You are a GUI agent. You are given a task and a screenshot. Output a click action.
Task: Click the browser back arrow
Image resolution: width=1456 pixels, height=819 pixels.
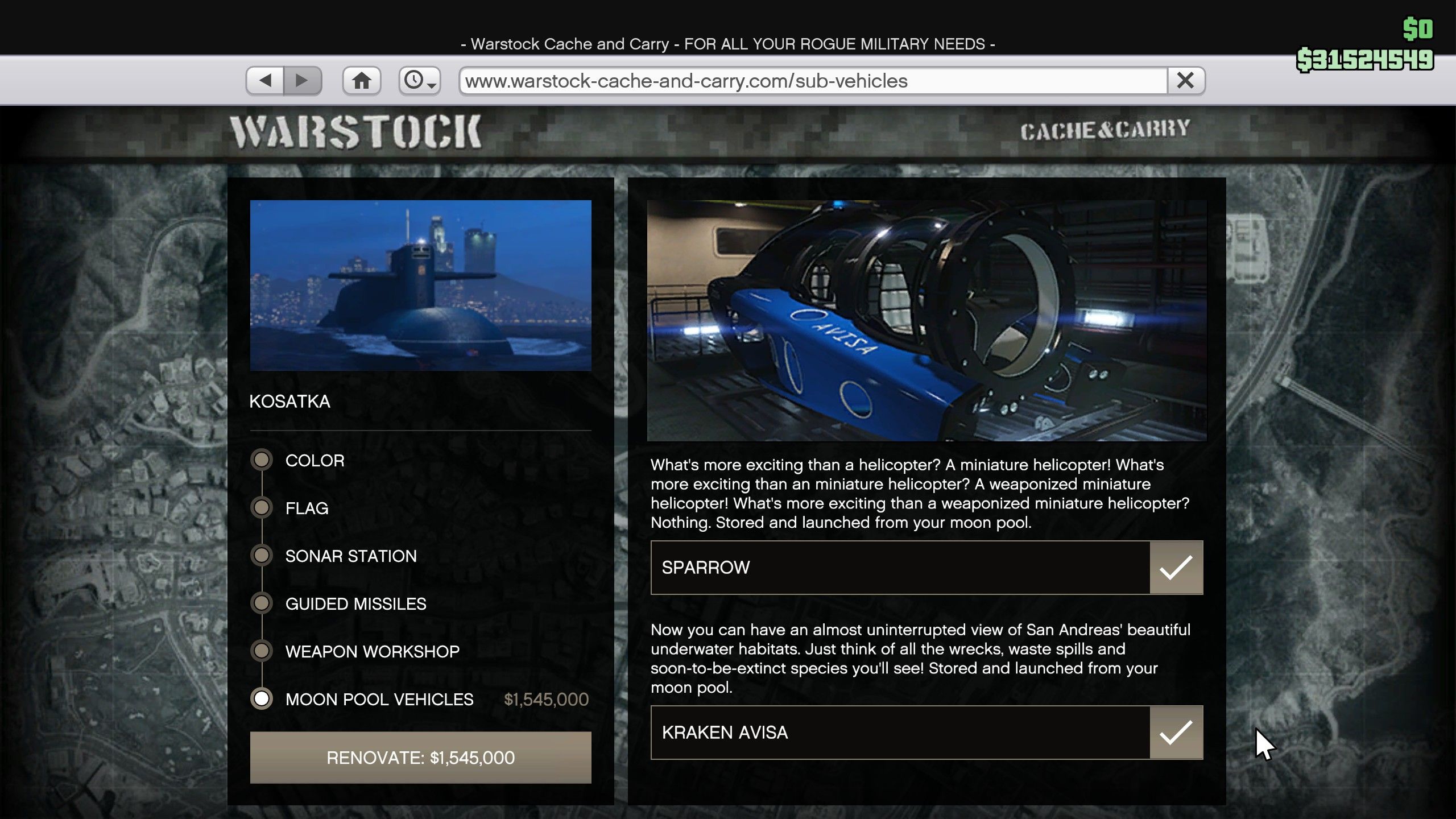(265, 80)
